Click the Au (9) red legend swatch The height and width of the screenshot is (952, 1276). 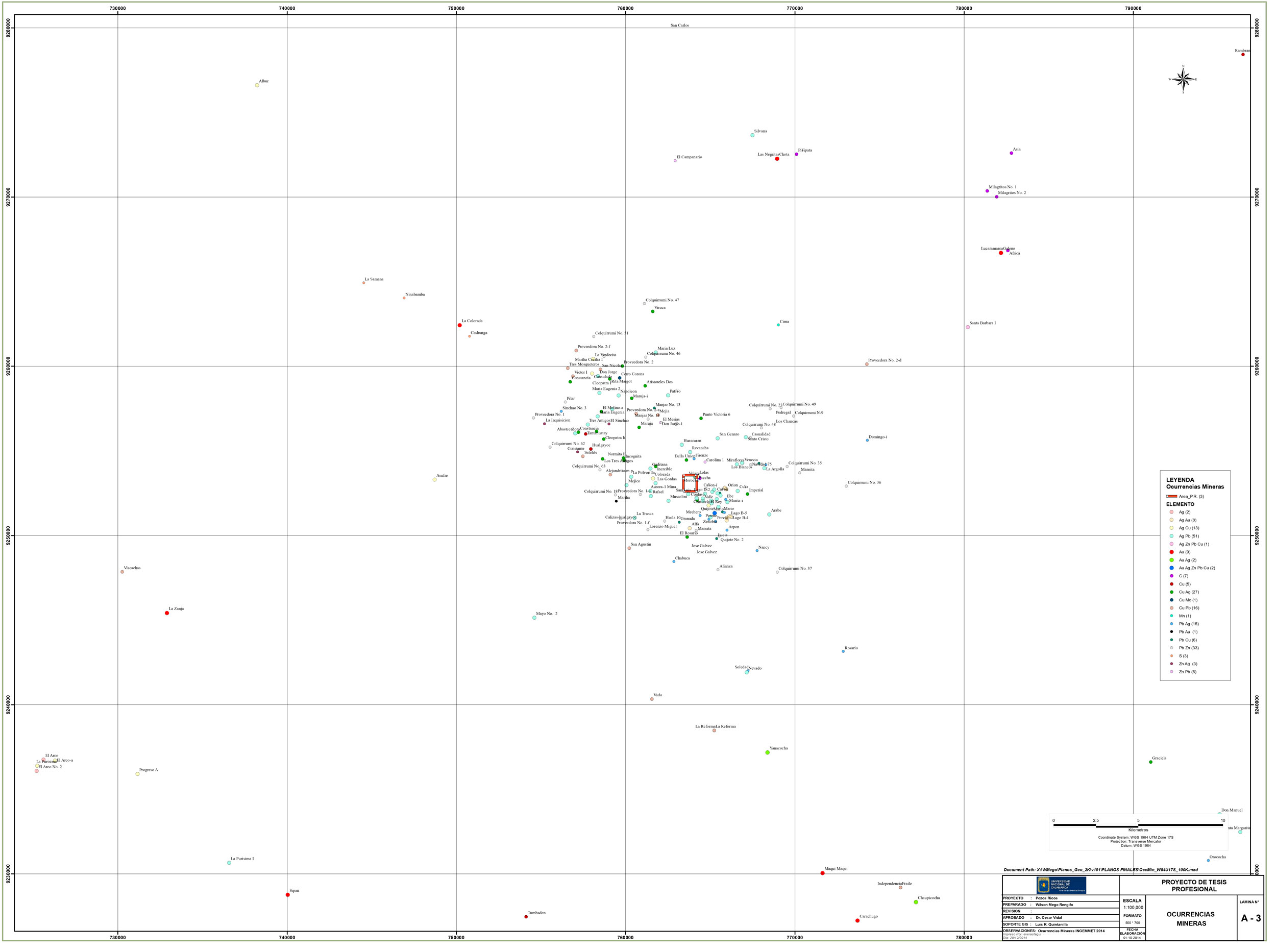(1171, 552)
